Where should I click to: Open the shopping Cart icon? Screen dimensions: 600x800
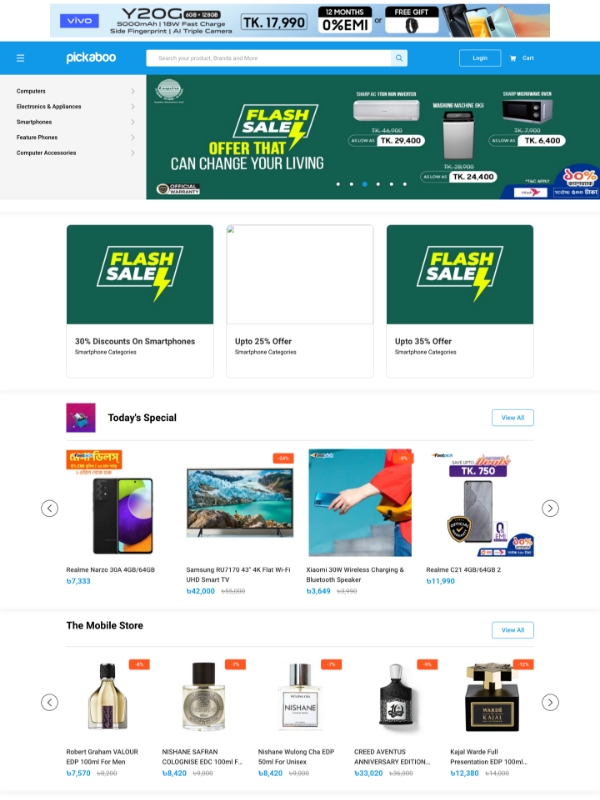tap(513, 58)
